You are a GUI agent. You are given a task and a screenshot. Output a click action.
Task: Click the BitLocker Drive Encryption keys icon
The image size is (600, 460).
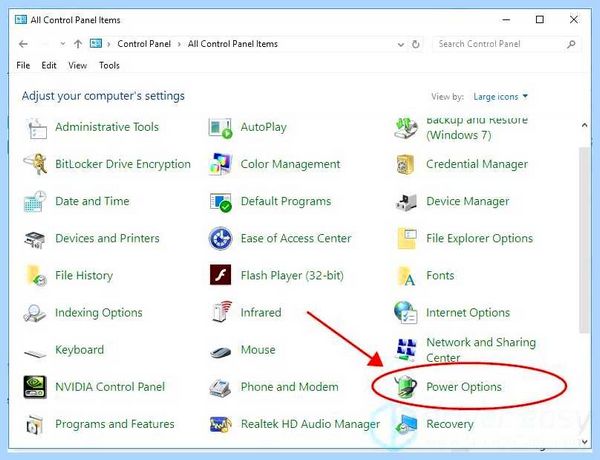pos(35,164)
